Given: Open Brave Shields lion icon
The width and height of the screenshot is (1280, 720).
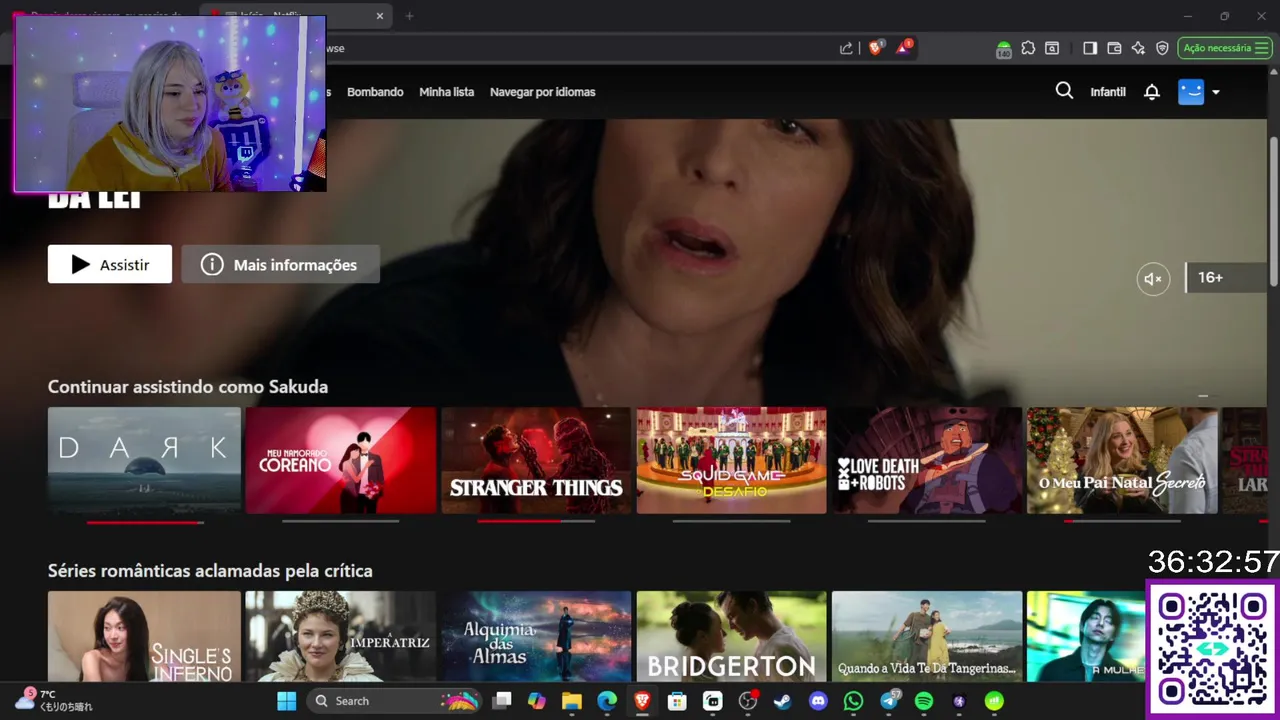Looking at the screenshot, I should [x=876, y=47].
